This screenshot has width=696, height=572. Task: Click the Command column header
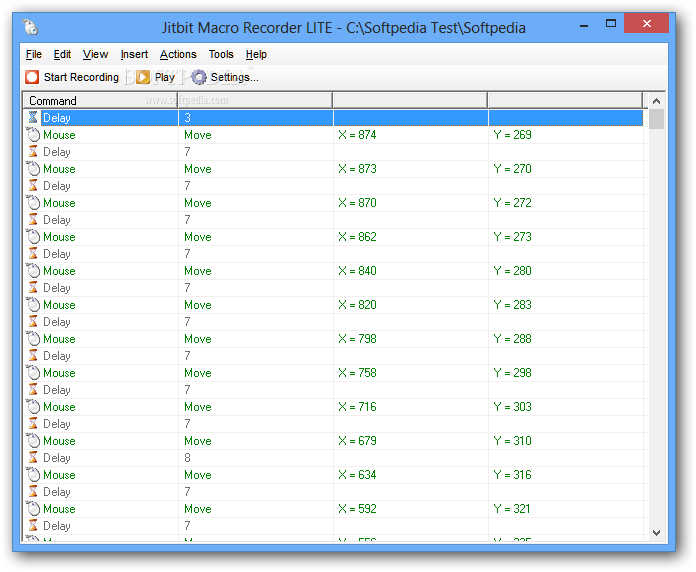click(x=100, y=101)
